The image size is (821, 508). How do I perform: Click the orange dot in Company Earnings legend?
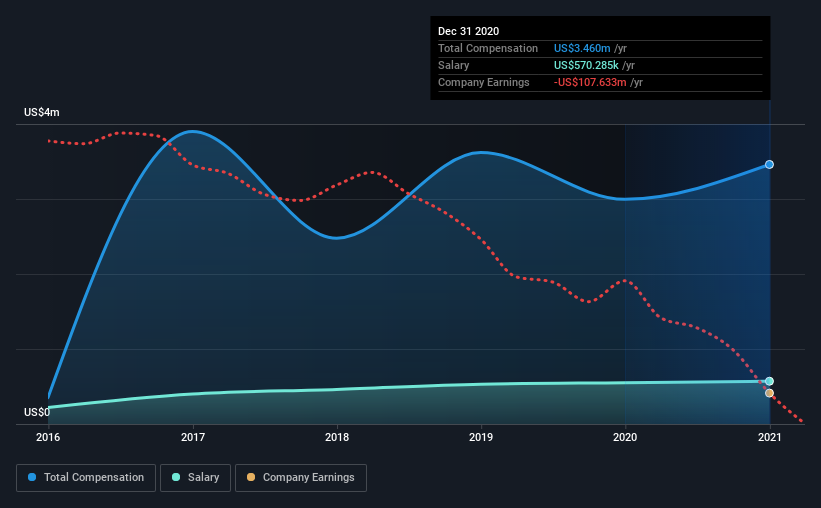(251, 477)
